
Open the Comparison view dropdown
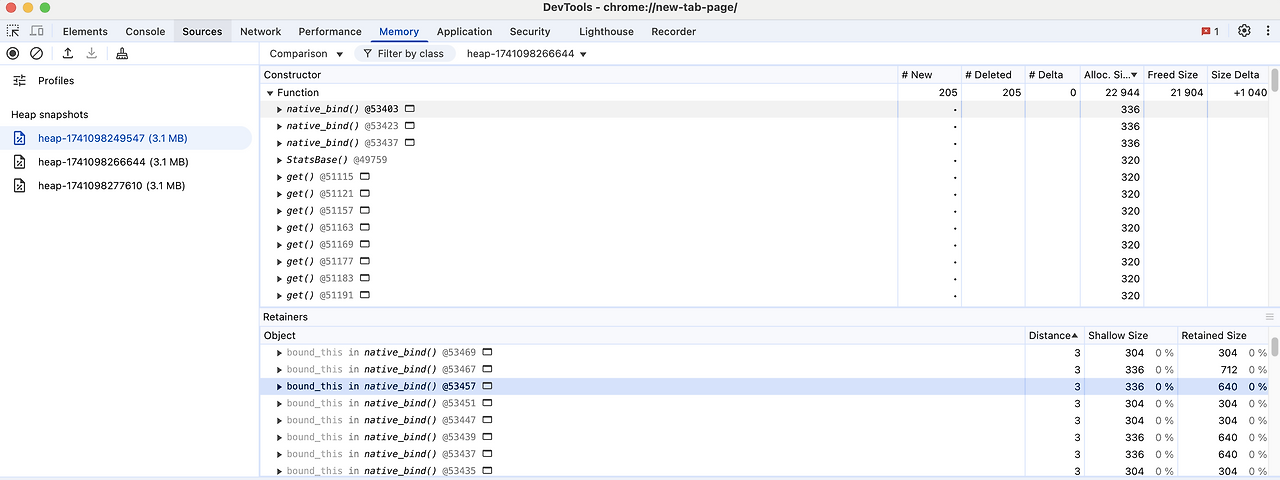(x=306, y=54)
